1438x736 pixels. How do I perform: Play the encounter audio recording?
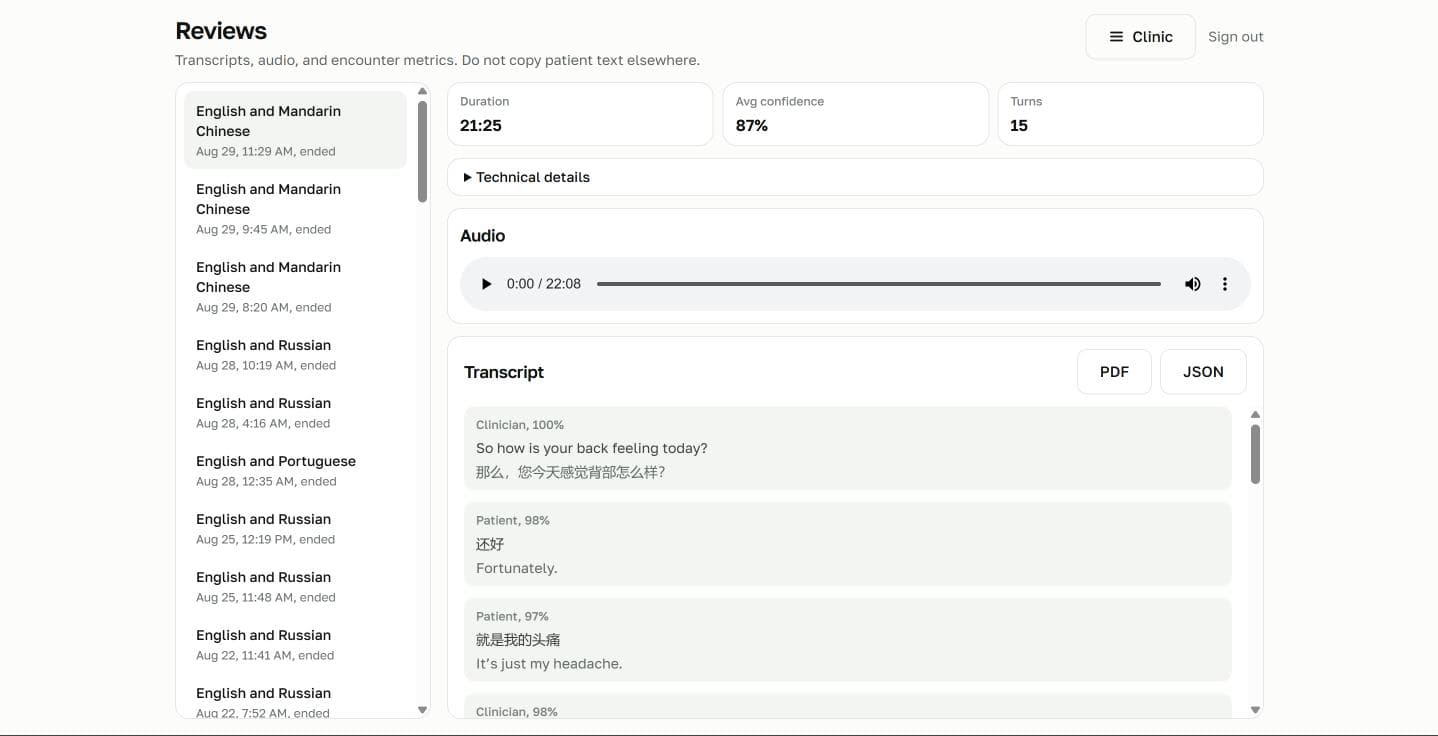pos(486,284)
